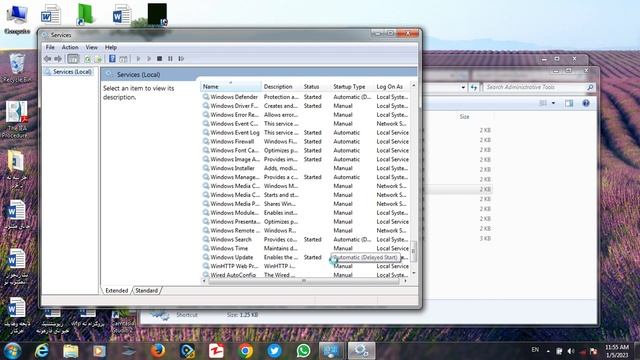This screenshot has height=360, width=640.
Task: Open Windows Explorer folder on taskbar
Action: pyautogui.click(x=71, y=351)
